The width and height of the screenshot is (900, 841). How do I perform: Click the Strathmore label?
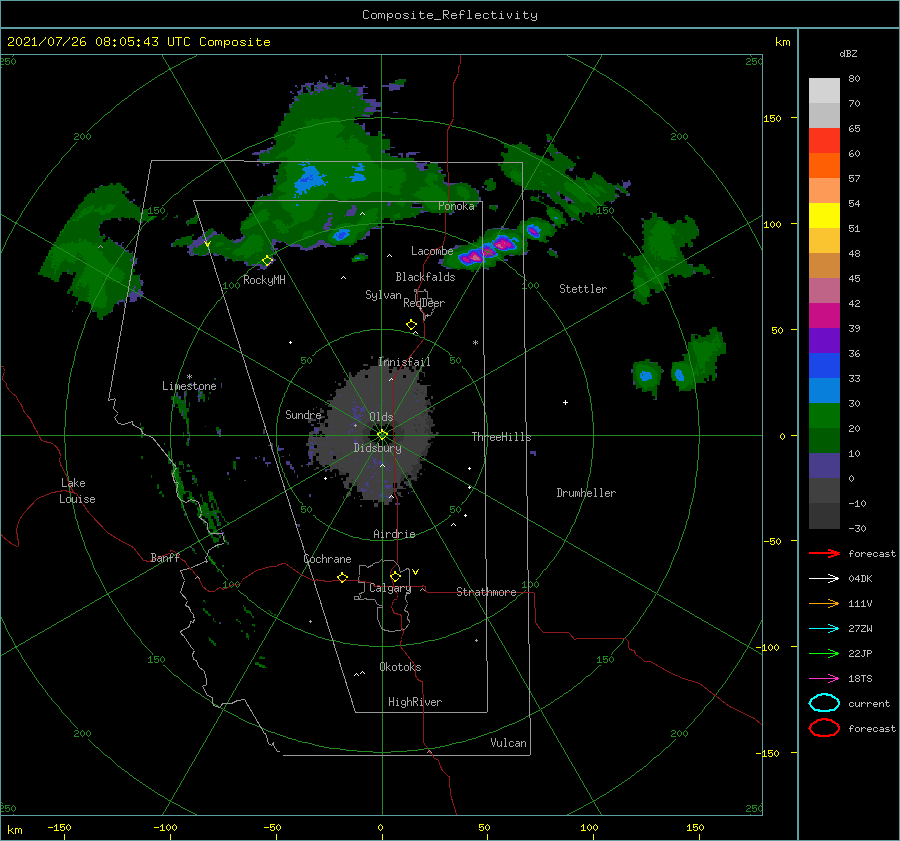(486, 592)
